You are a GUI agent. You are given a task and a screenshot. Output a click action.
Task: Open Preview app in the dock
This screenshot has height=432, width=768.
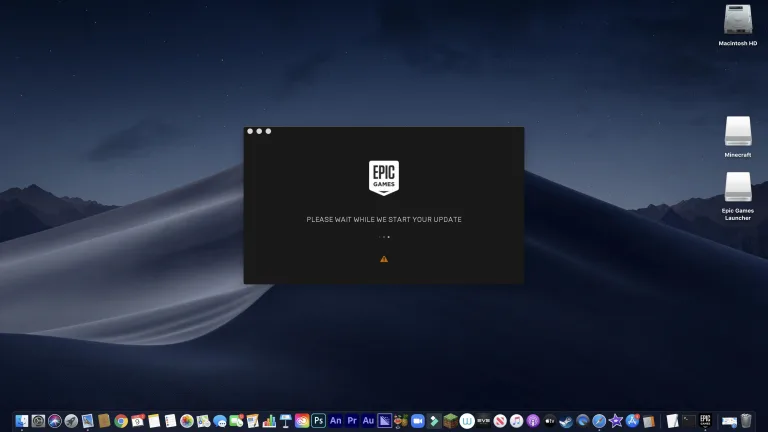(88, 421)
